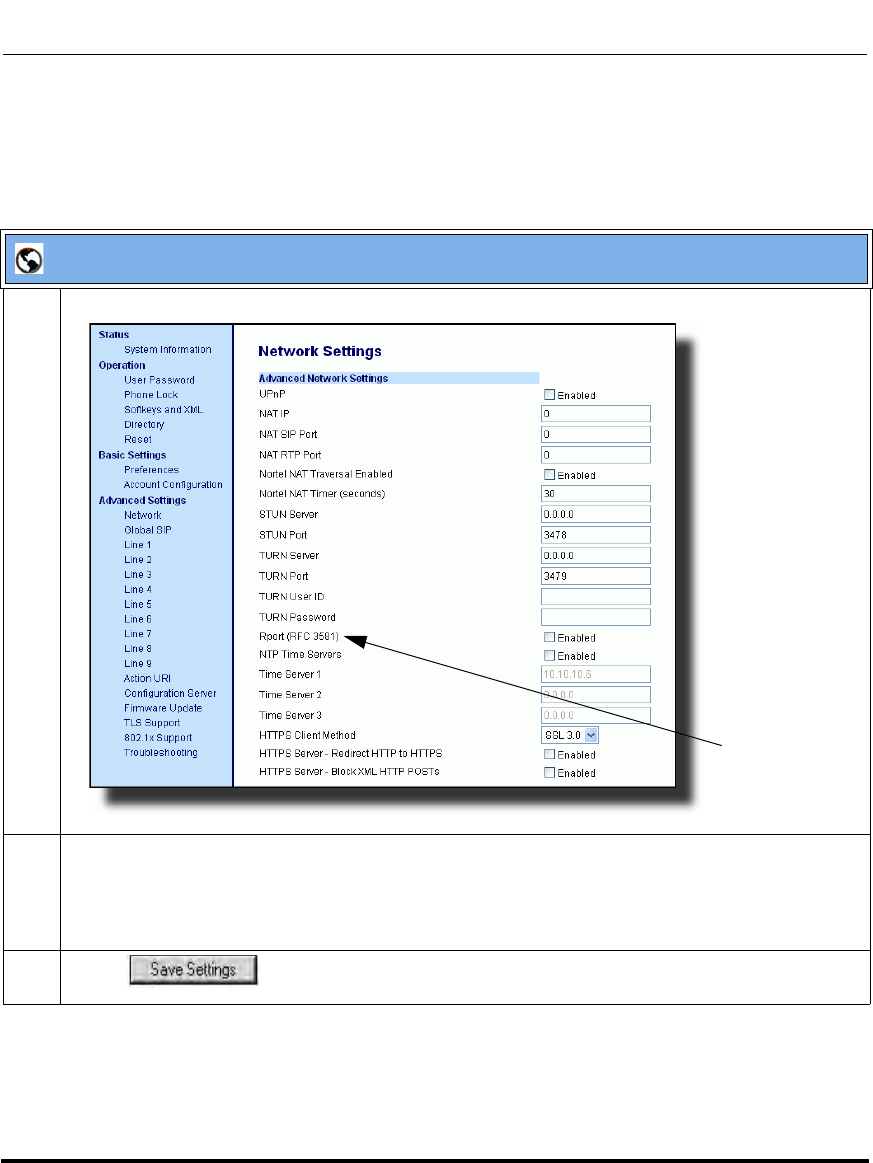Click the Time Server 3 field

point(596,715)
